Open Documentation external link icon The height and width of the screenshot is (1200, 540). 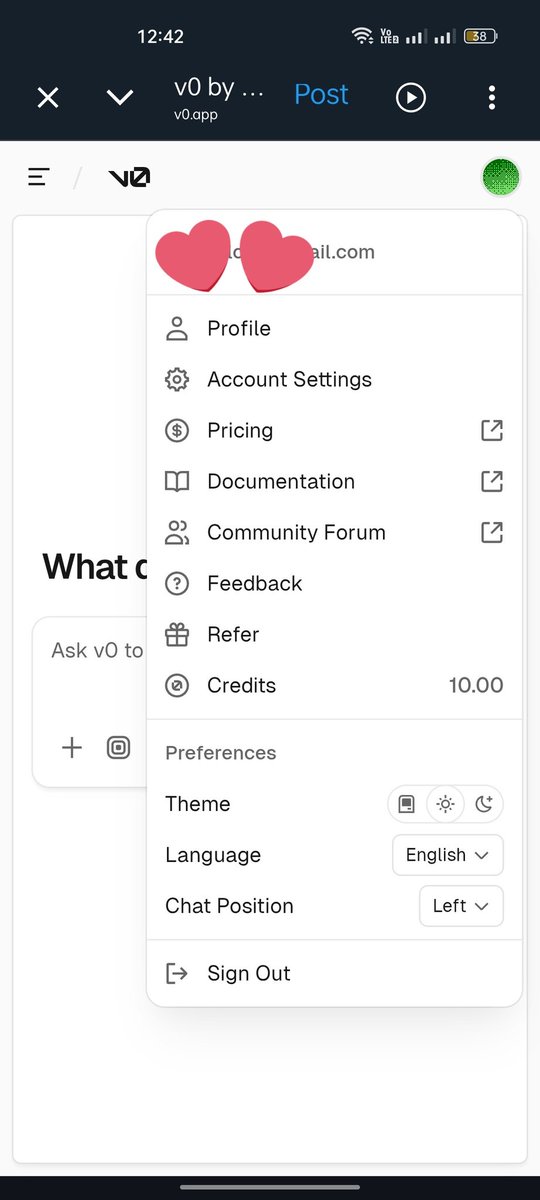coord(492,481)
